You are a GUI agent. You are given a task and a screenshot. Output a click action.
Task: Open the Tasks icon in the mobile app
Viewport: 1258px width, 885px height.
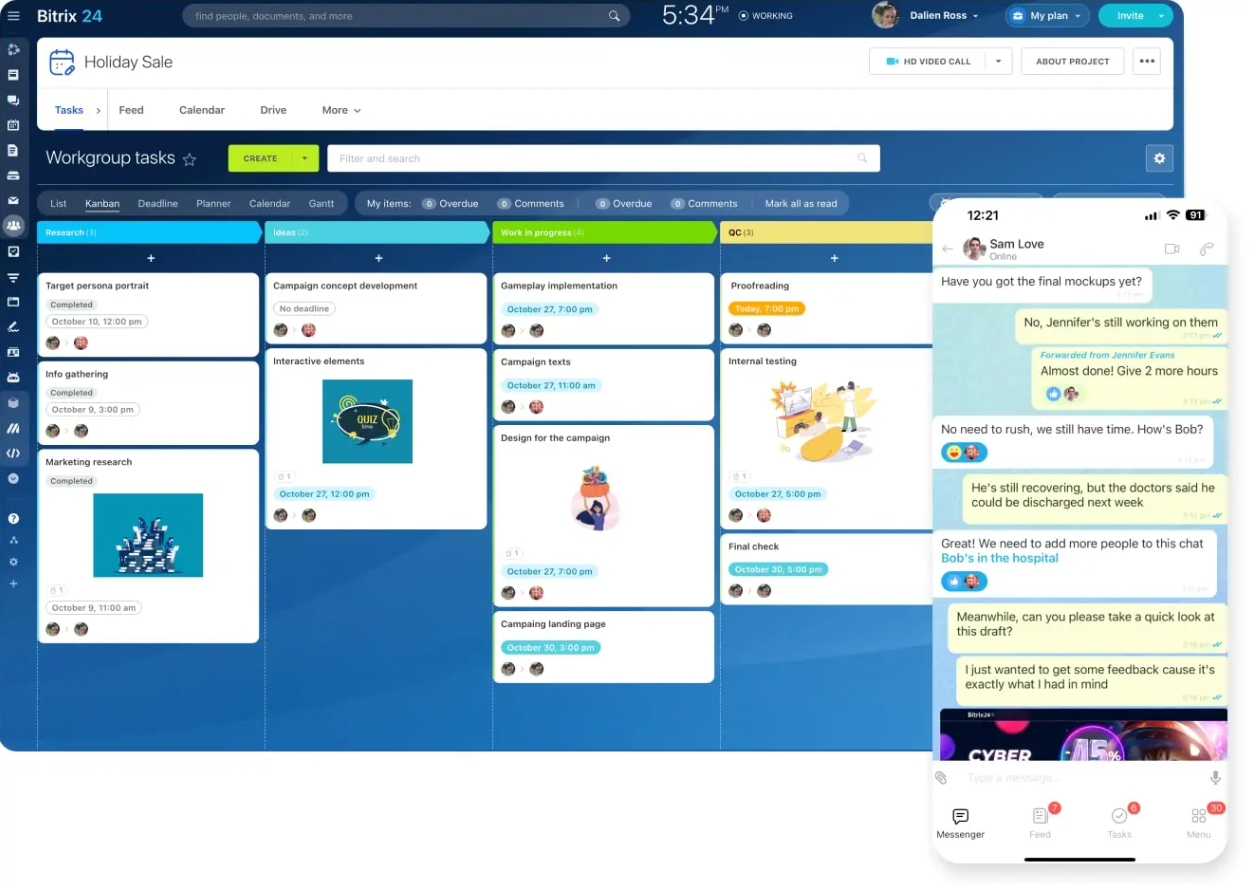[x=1119, y=817]
